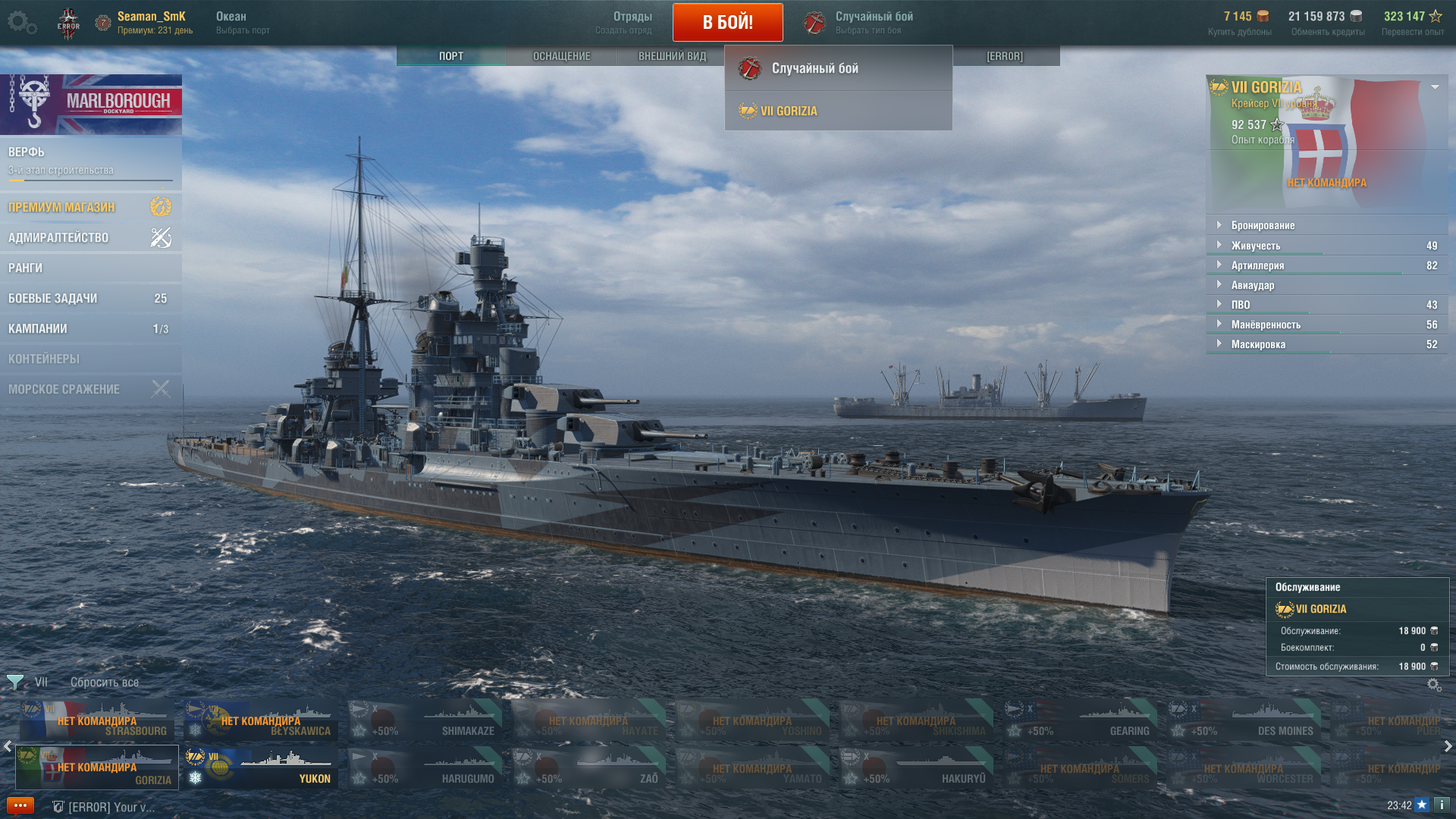Viewport: 1456px width, 819px height.
Task: Open Admiralty crossed-tools icon
Action: pyautogui.click(x=161, y=237)
